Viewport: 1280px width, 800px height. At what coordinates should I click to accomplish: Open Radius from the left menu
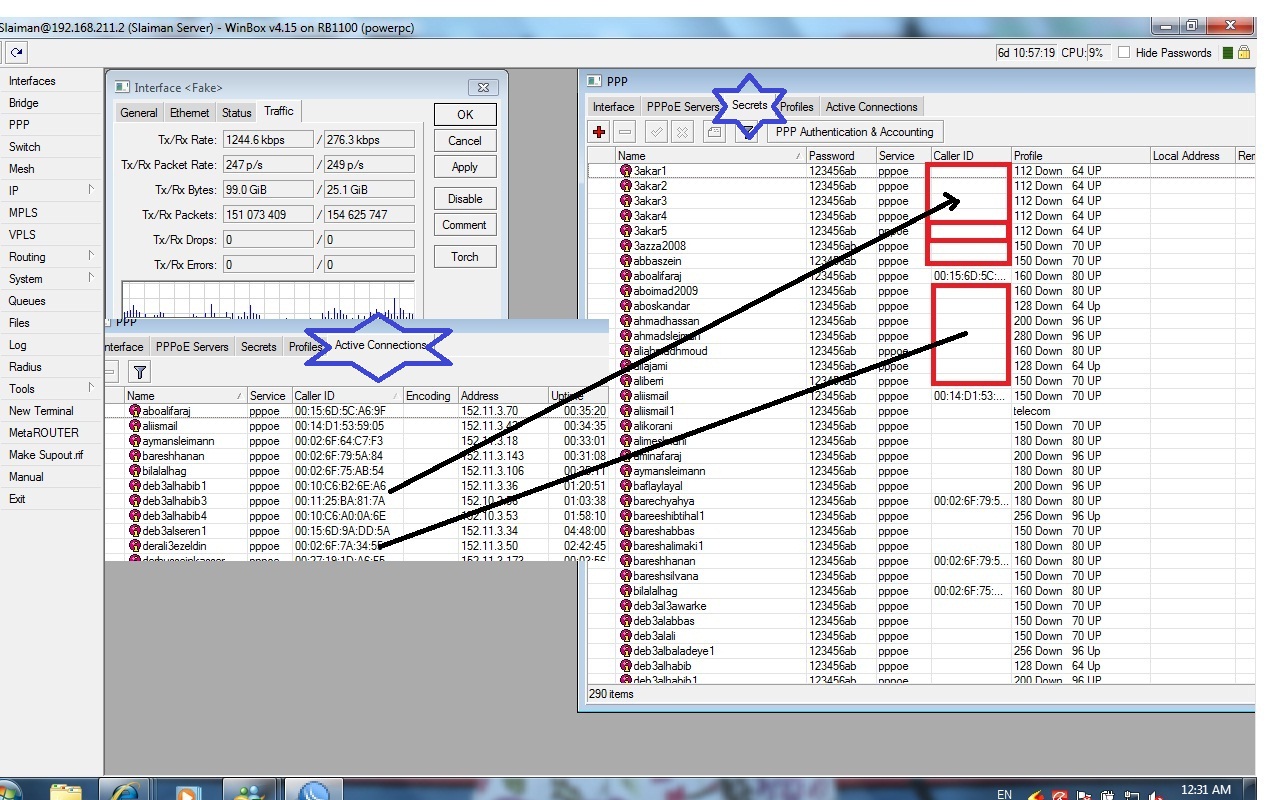coord(25,367)
